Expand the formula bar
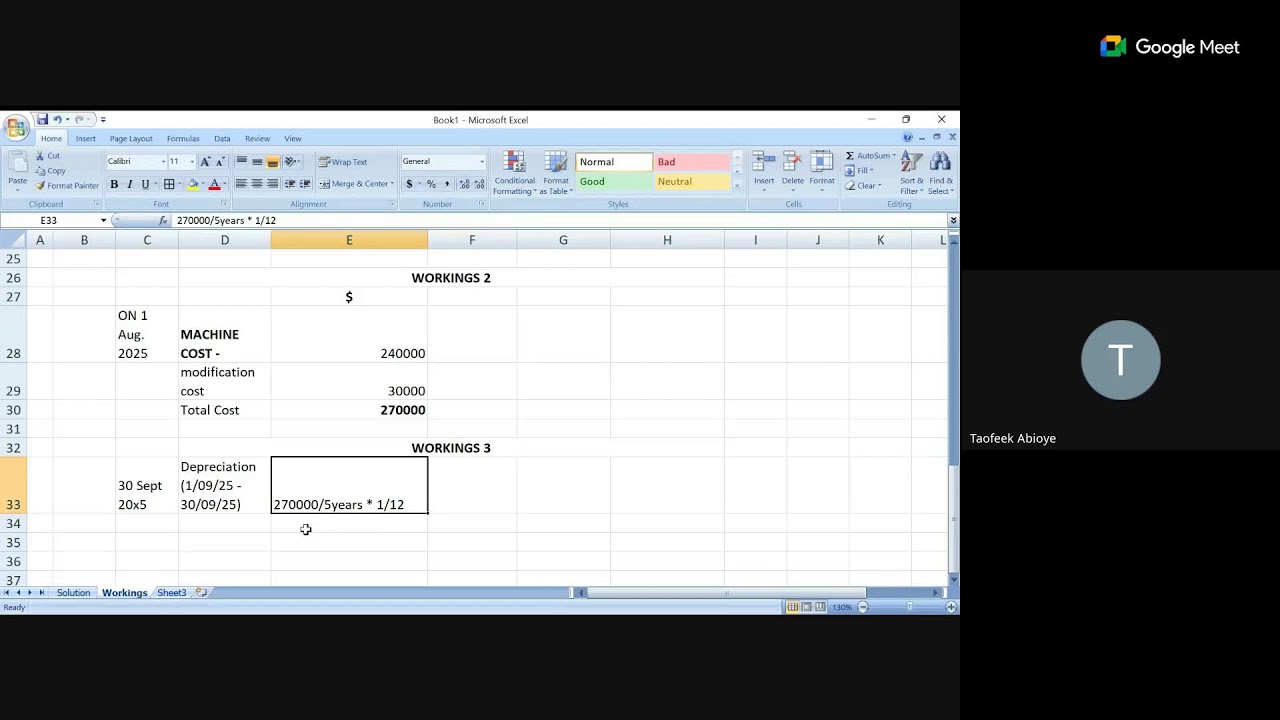This screenshot has height=720, width=1280. (952, 220)
